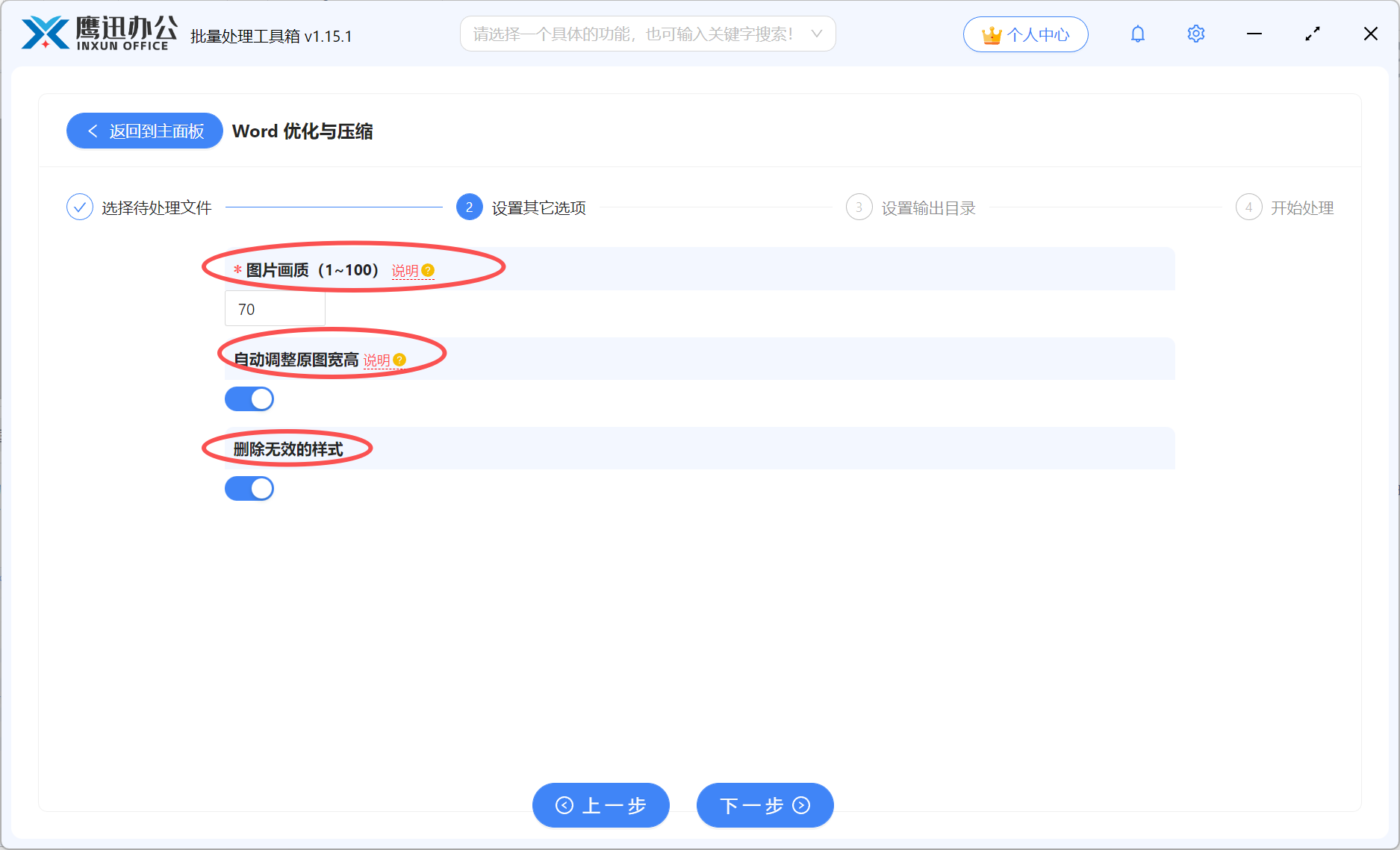Click the help icon beside 自动调整原图宽高

click(x=399, y=360)
